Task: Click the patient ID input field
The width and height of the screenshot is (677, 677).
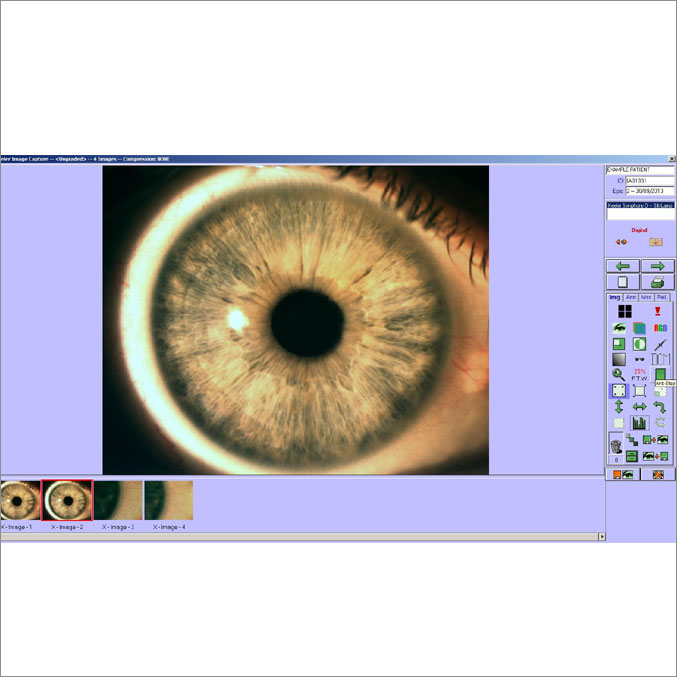Action: pos(649,180)
